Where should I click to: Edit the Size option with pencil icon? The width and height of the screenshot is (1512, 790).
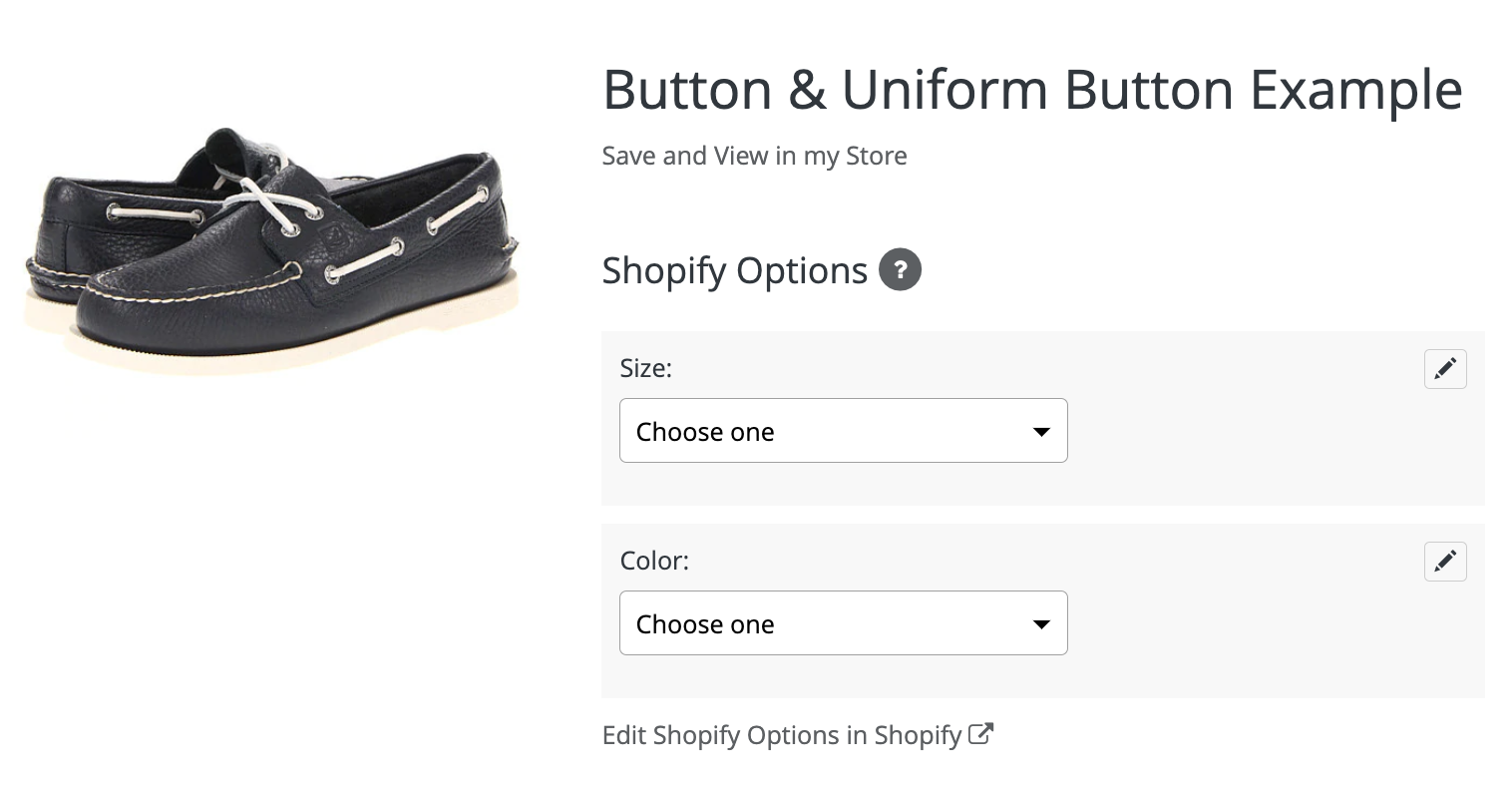click(x=1445, y=369)
